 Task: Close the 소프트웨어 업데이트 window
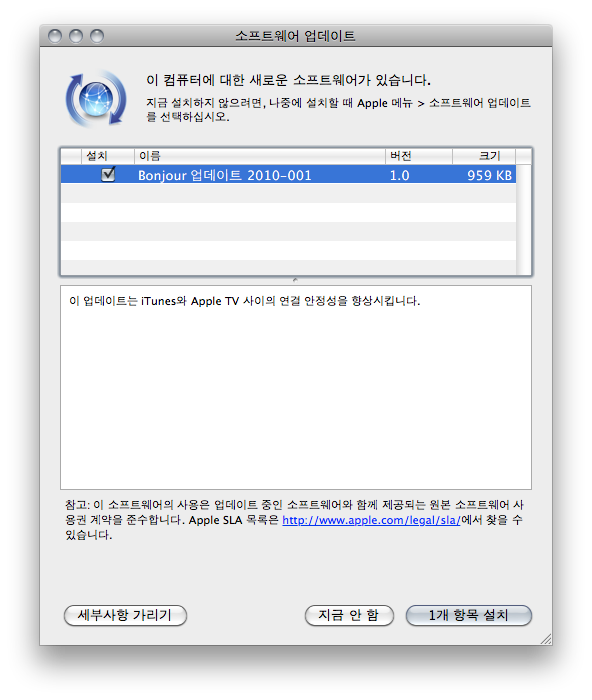click(x=55, y=36)
